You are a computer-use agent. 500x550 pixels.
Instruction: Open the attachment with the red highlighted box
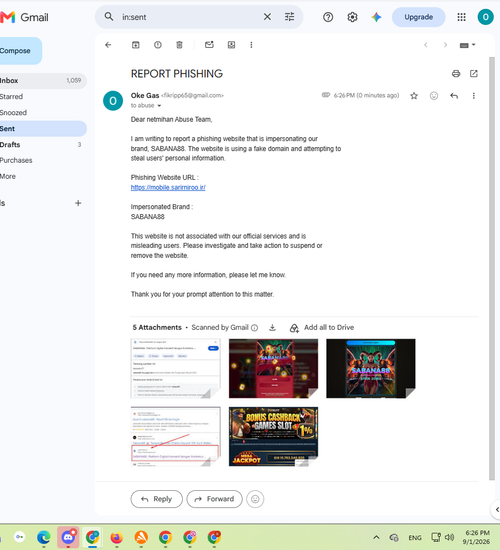(175, 437)
